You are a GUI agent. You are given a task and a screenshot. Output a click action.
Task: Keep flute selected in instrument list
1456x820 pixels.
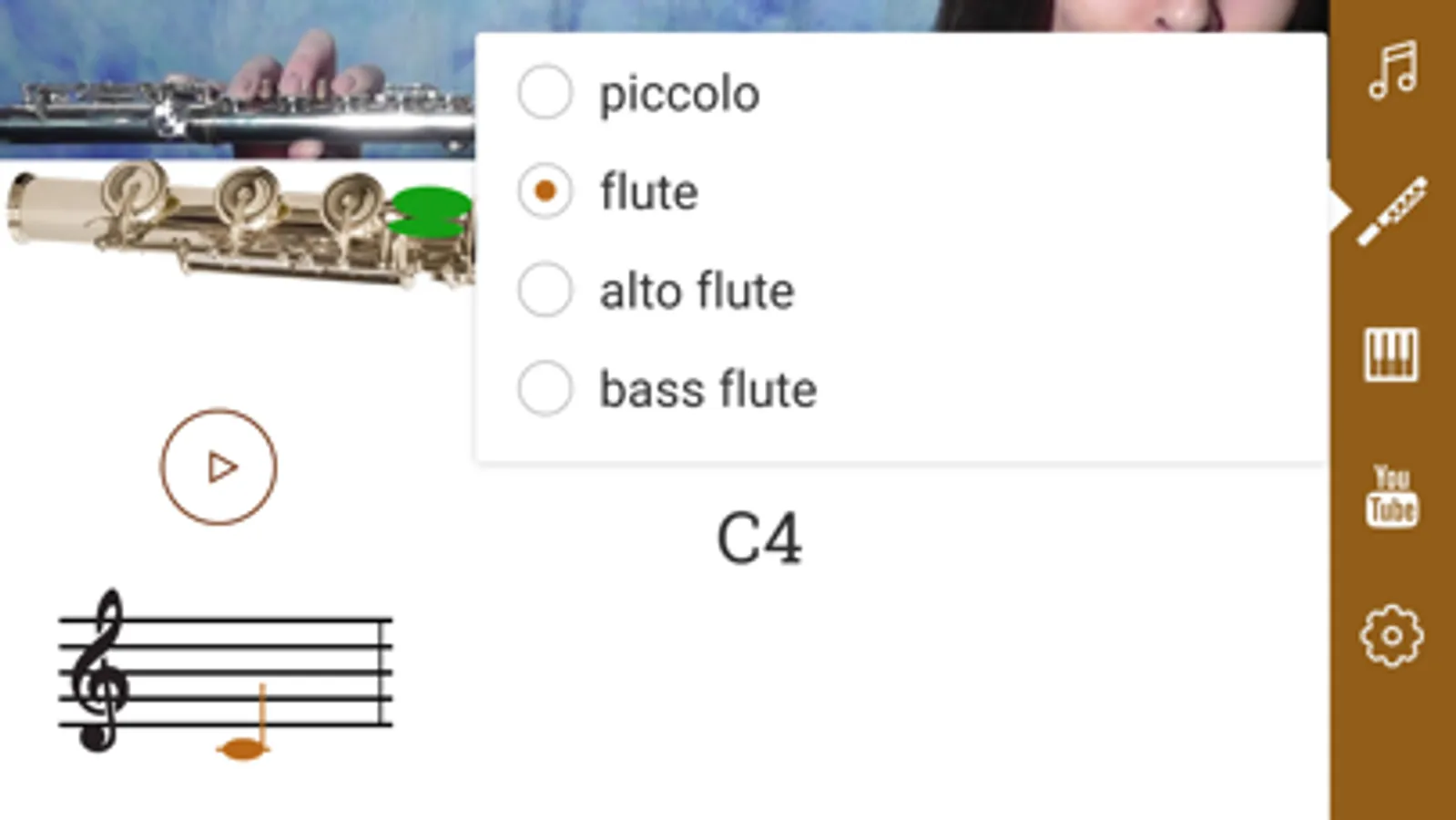[x=545, y=190]
